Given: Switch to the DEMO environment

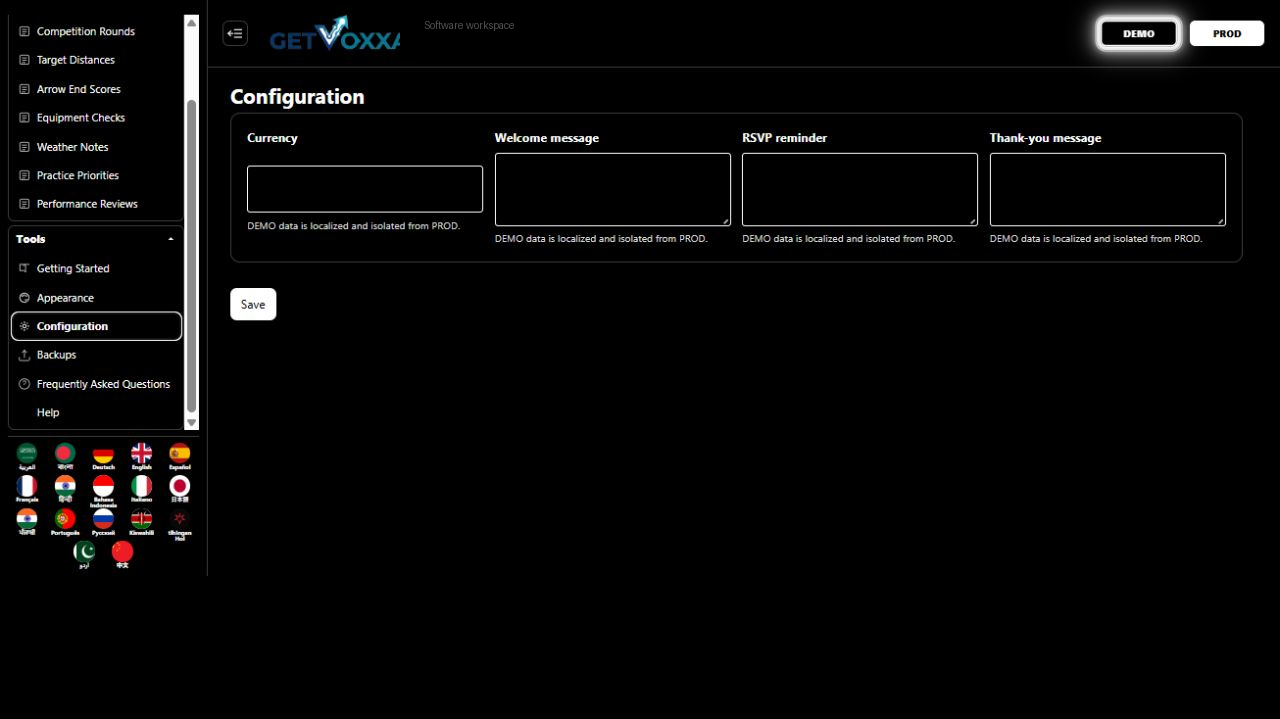Looking at the screenshot, I should (x=1139, y=33).
